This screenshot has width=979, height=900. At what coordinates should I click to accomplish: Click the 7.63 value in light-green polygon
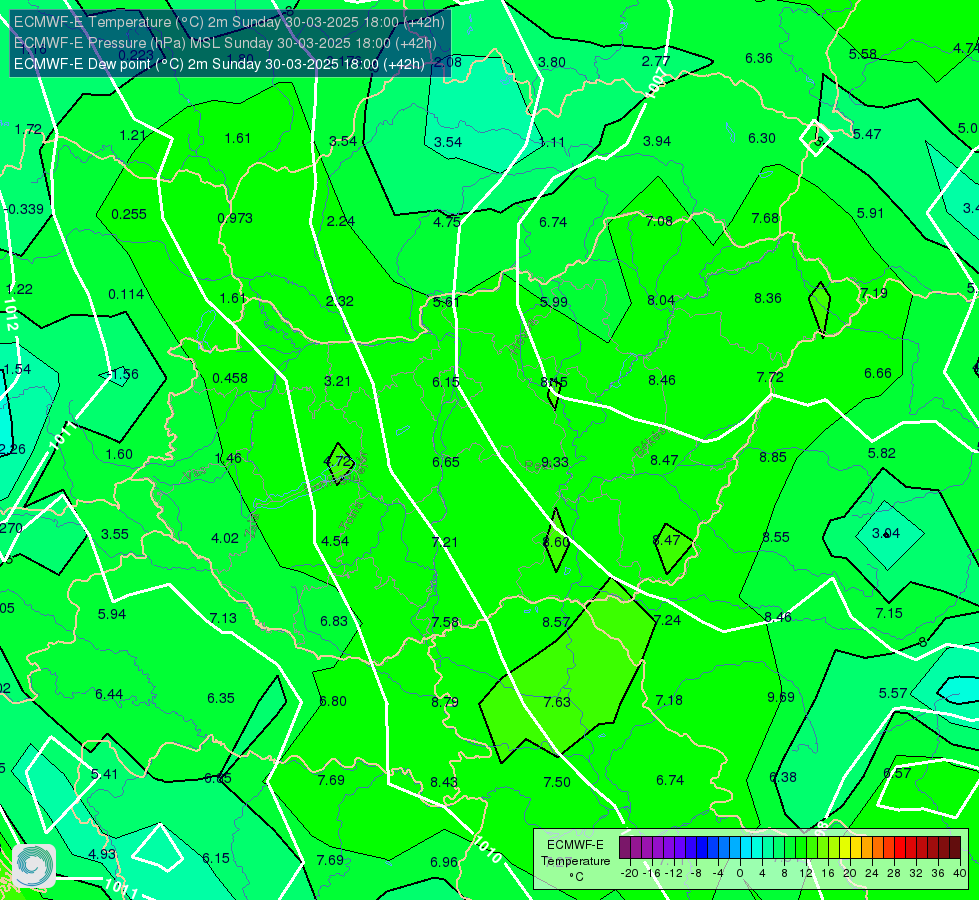click(x=557, y=702)
